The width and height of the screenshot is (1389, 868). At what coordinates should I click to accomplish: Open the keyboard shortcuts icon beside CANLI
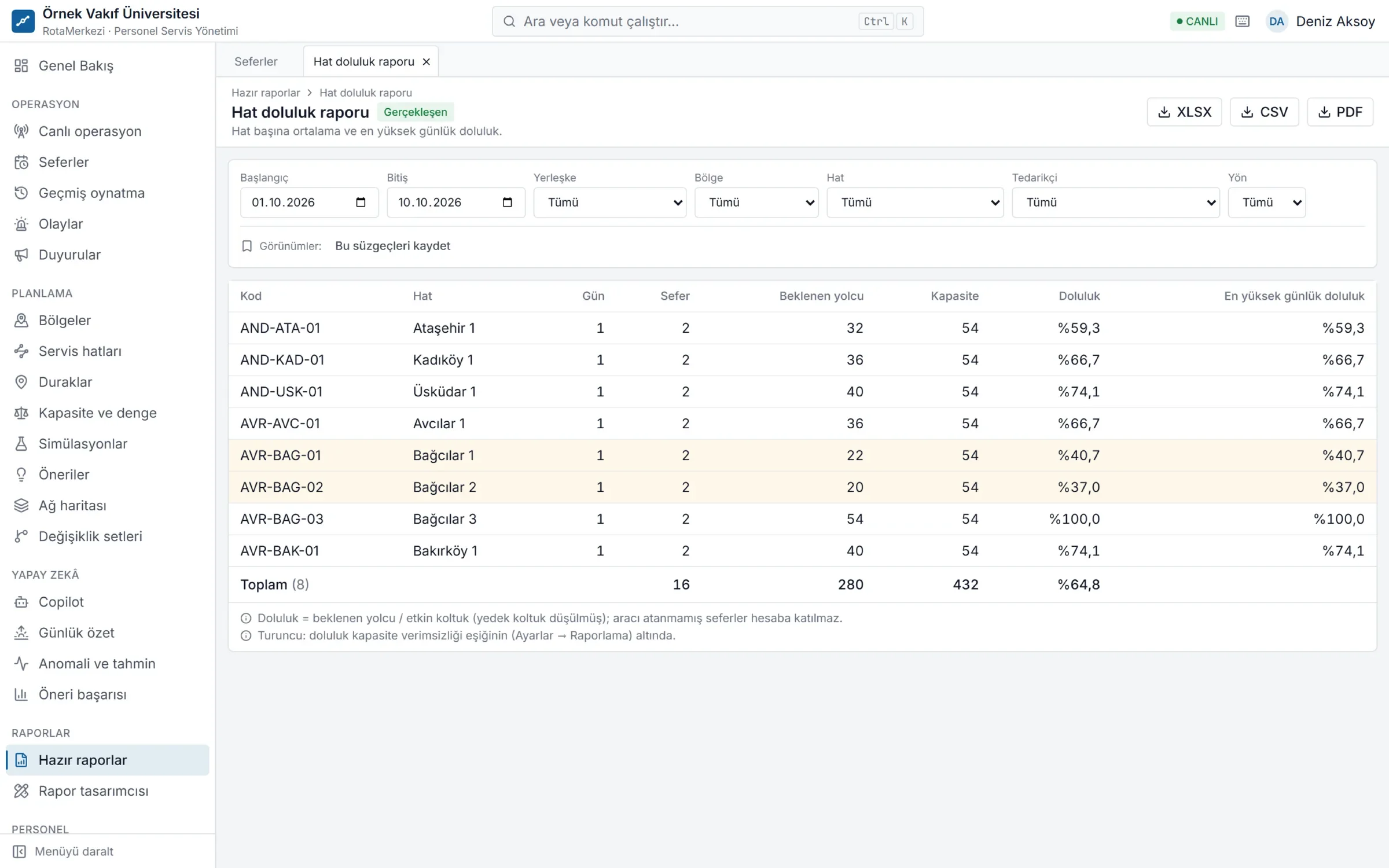pos(1242,21)
